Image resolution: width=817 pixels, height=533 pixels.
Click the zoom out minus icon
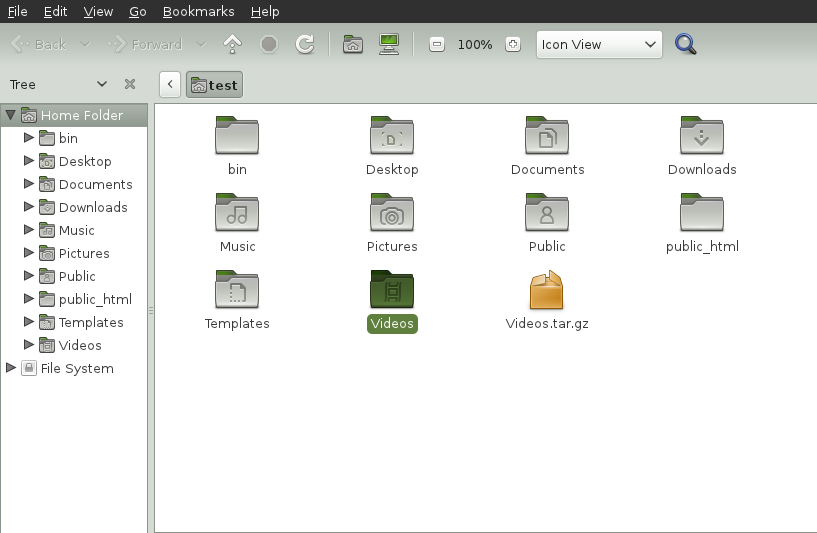(437, 44)
